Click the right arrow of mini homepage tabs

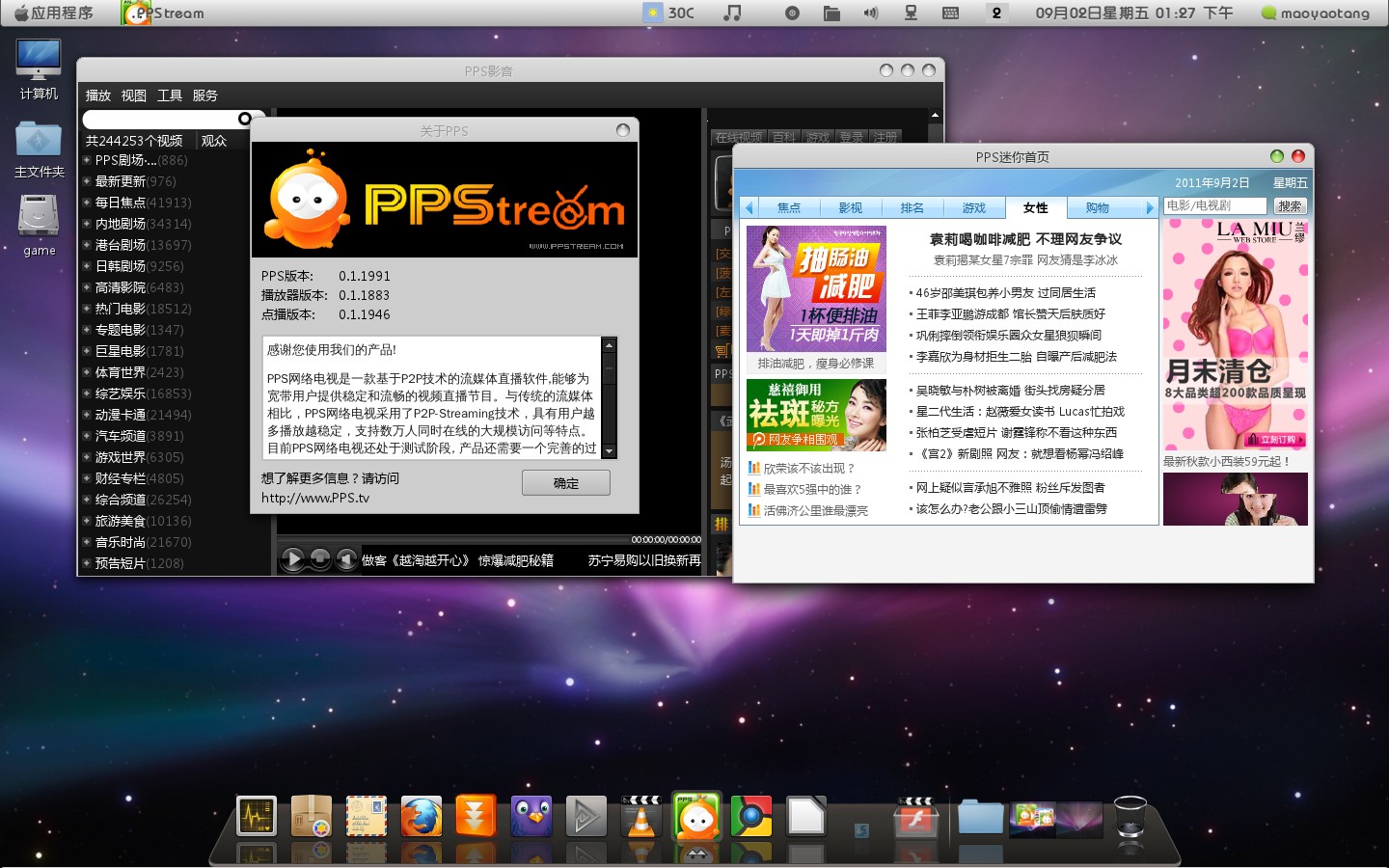pyautogui.click(x=1150, y=207)
